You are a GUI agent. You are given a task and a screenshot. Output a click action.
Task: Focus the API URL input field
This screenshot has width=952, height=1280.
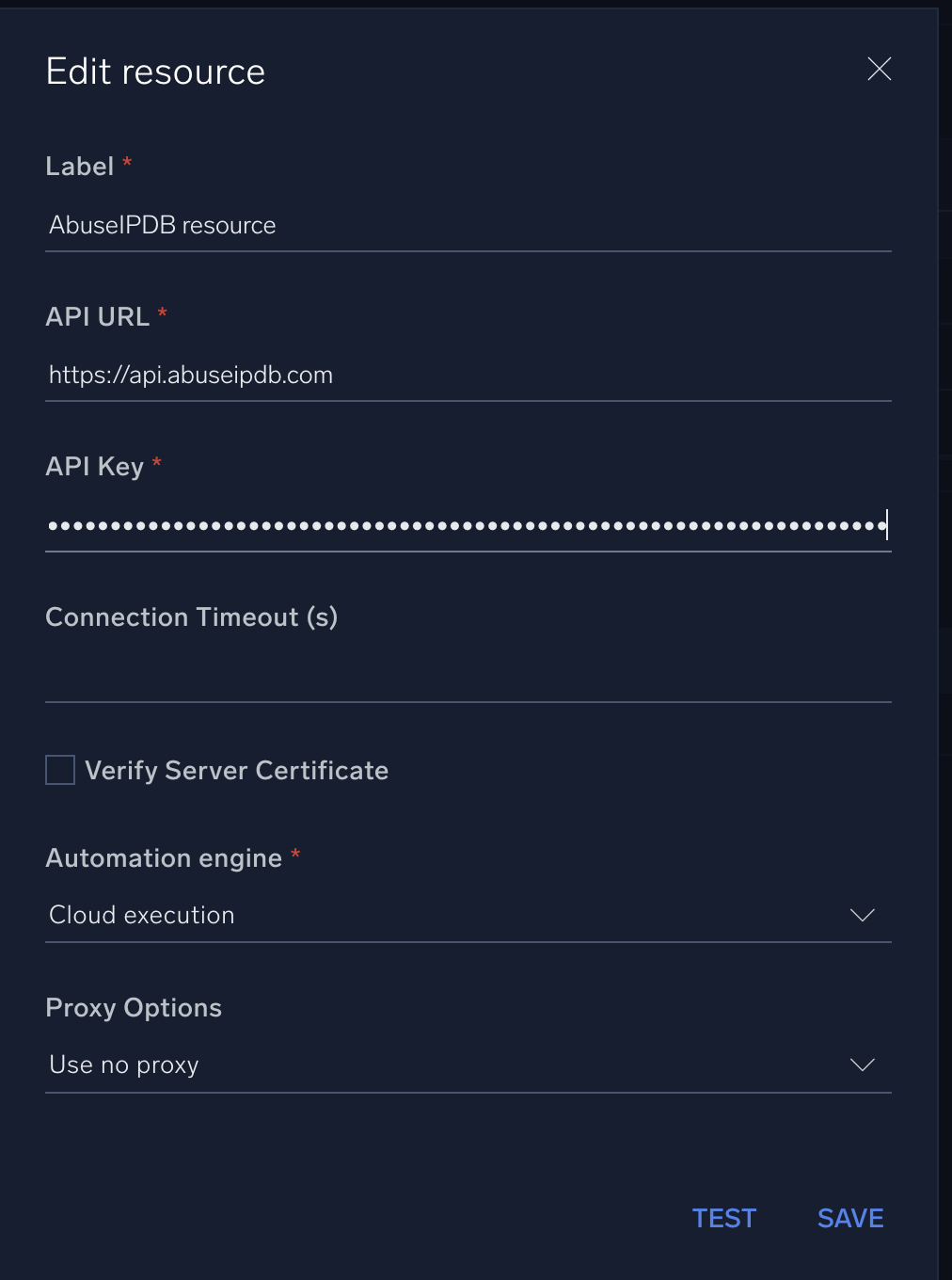pos(468,376)
